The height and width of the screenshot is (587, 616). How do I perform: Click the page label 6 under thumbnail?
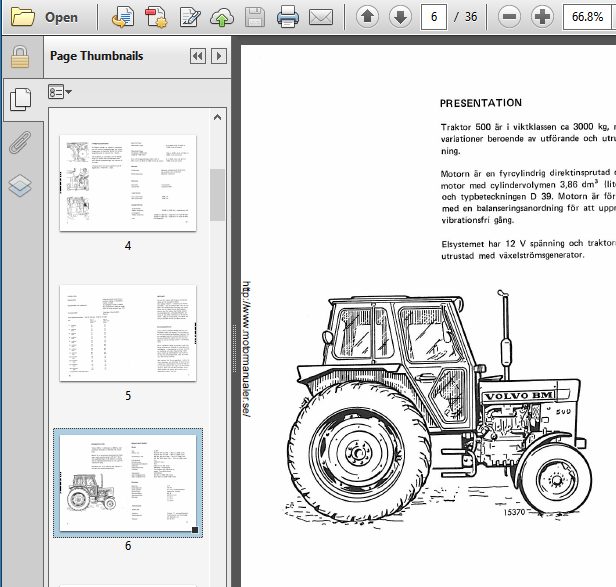click(128, 546)
